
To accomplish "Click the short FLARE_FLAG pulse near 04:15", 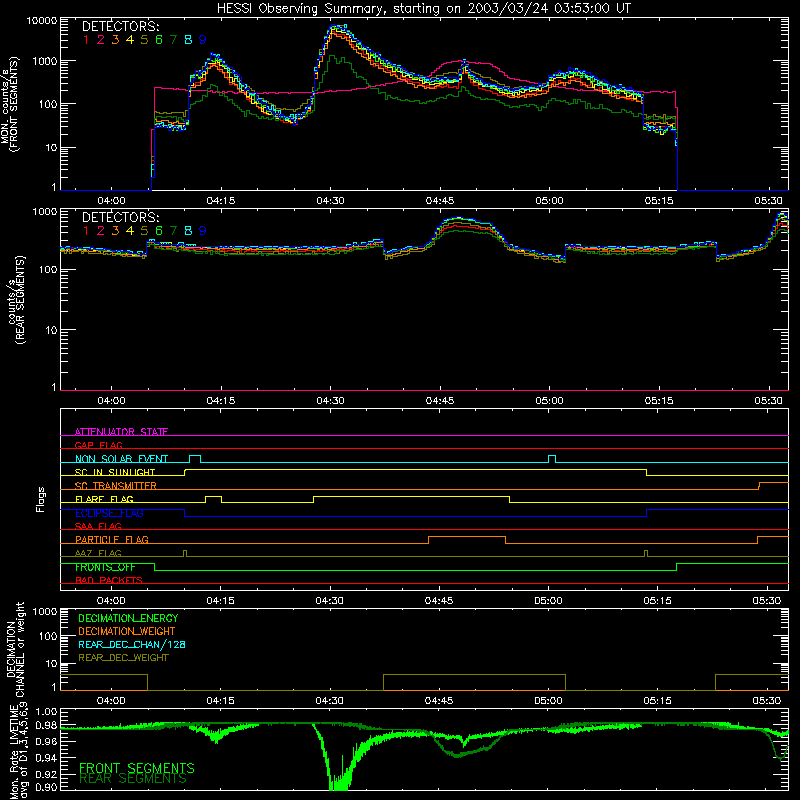I will pos(213,499).
